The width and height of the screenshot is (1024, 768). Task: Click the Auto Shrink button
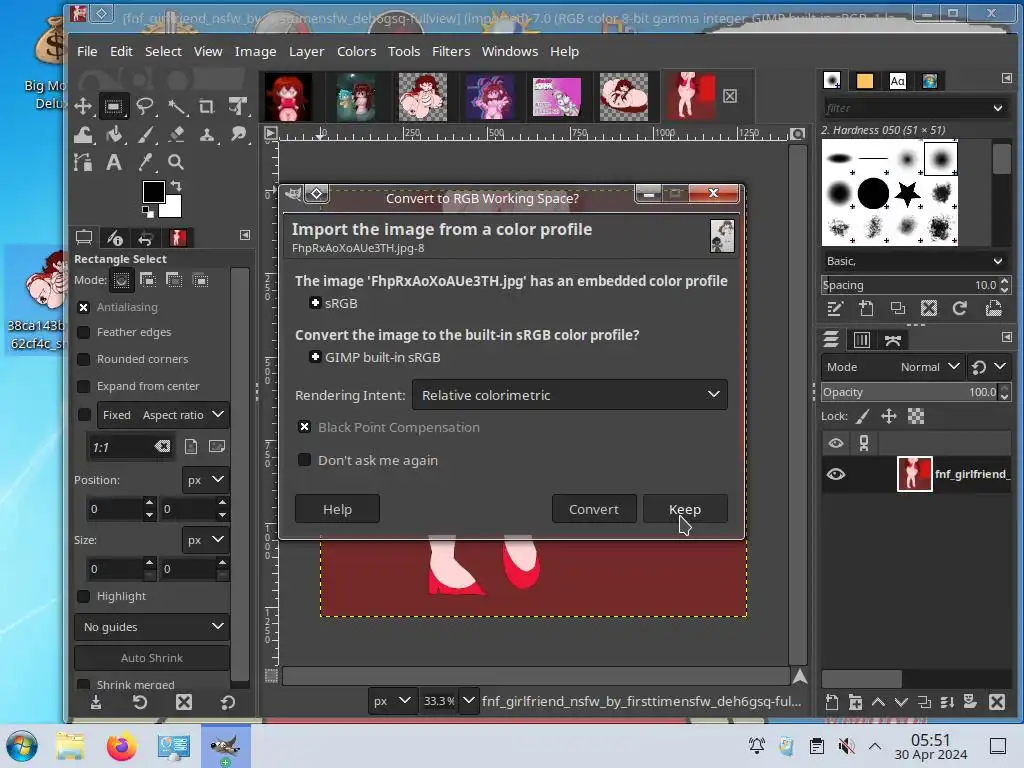click(x=152, y=658)
